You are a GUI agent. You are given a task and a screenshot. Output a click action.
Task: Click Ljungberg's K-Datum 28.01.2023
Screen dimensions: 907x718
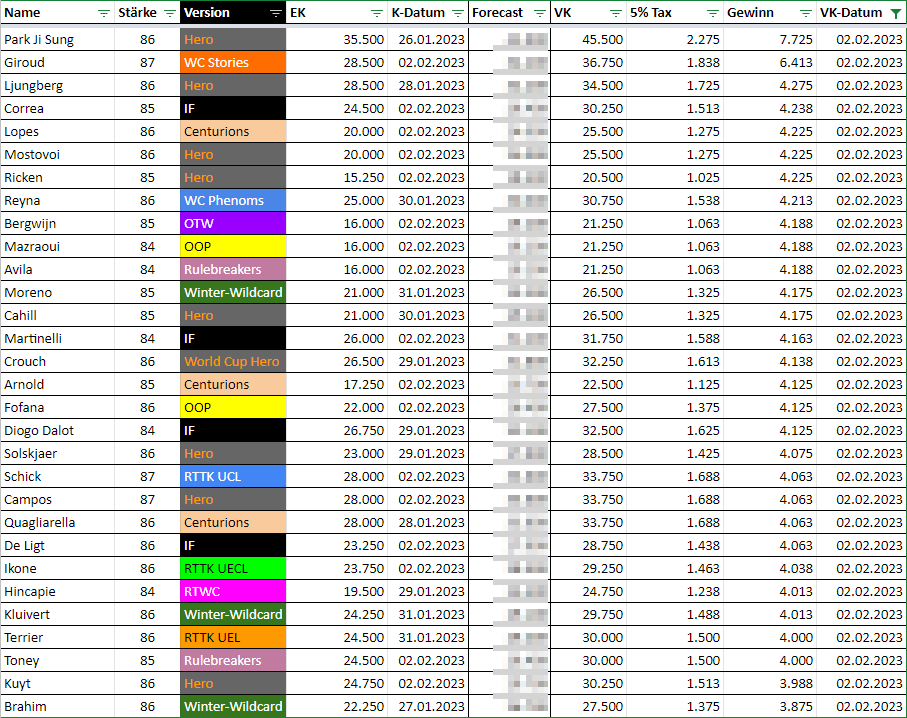click(x=431, y=86)
